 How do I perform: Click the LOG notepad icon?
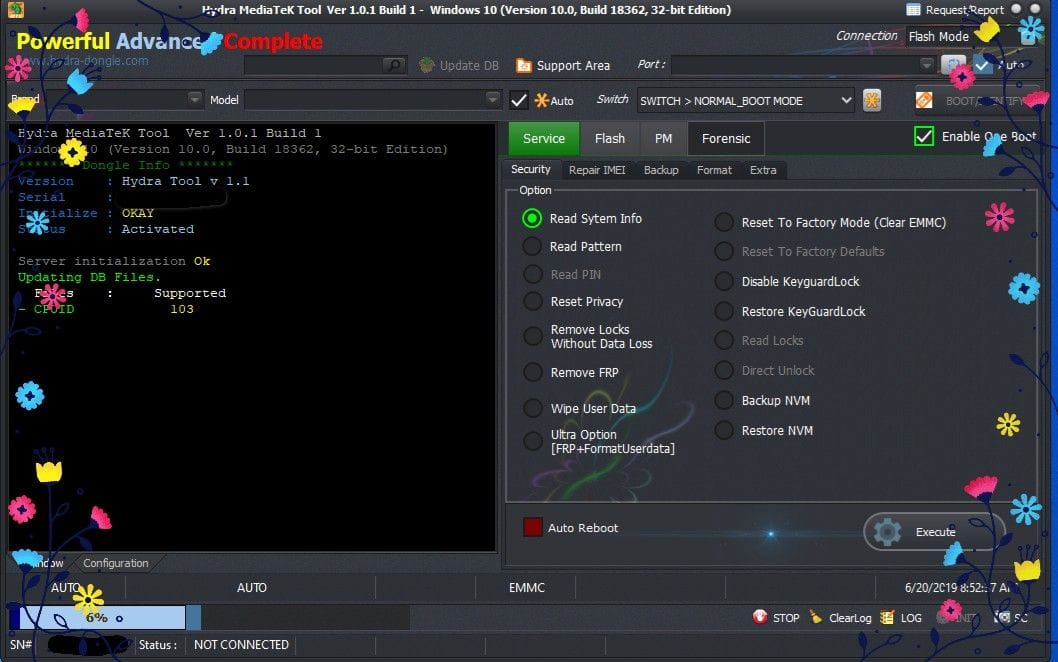887,617
